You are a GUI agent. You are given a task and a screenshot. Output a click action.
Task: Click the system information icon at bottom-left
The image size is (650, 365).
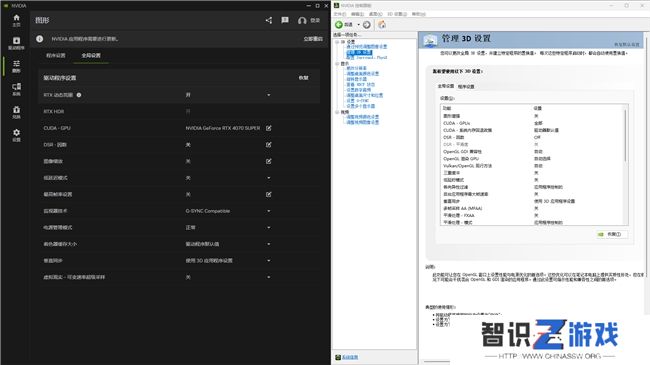coord(337,357)
